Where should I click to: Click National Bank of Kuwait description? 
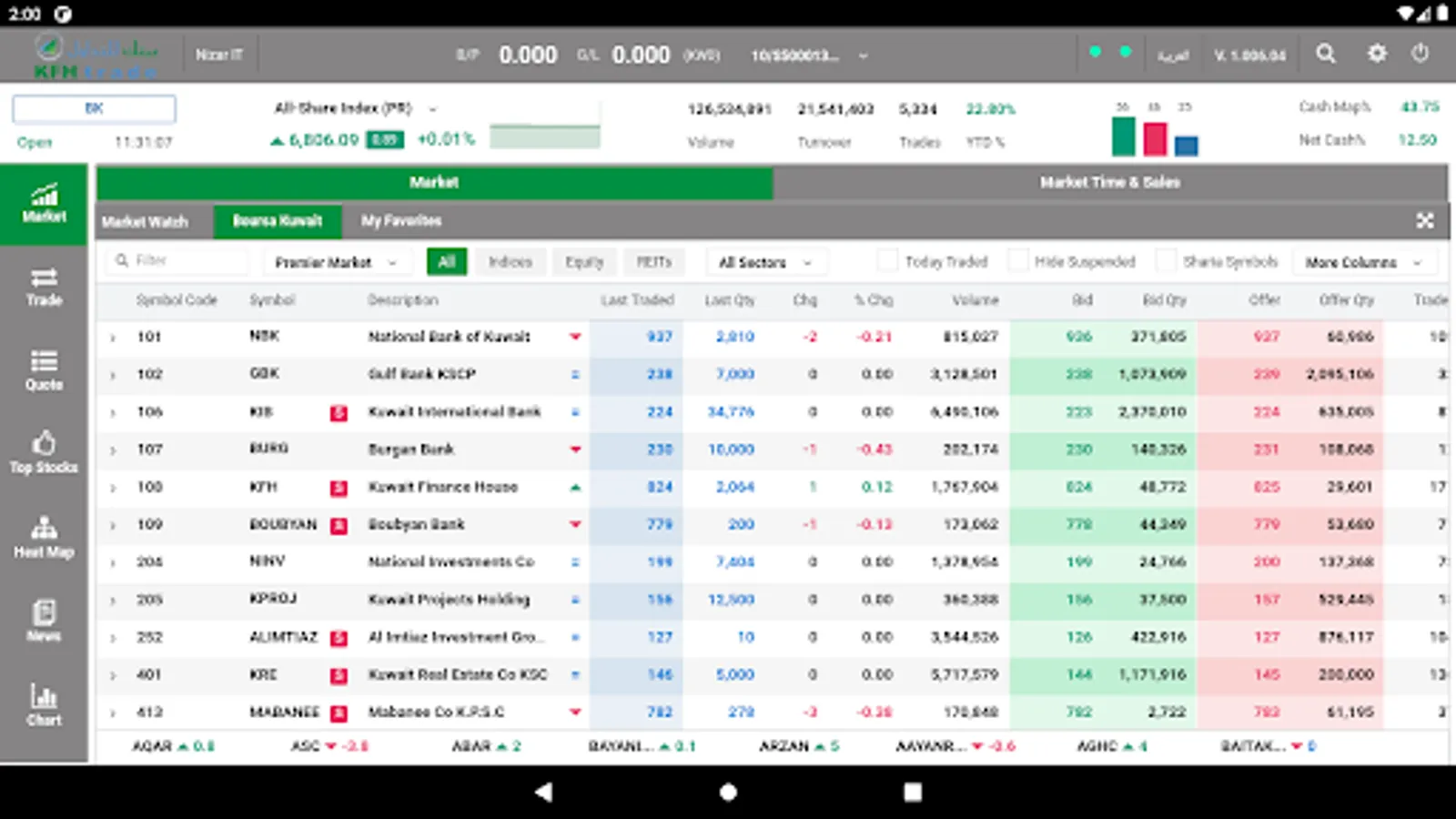point(449,337)
